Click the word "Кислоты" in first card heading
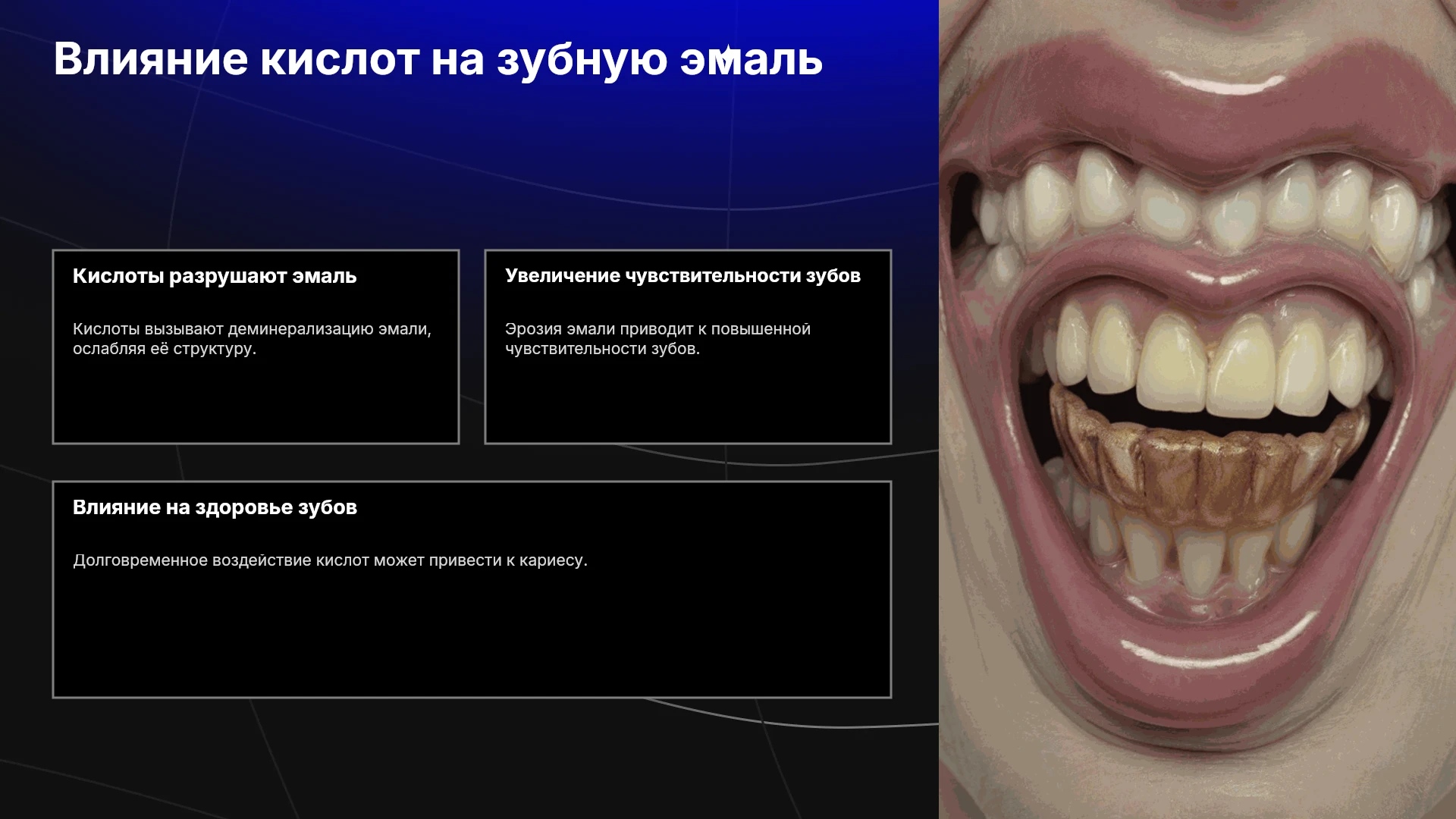Image resolution: width=1456 pixels, height=819 pixels. 118,276
